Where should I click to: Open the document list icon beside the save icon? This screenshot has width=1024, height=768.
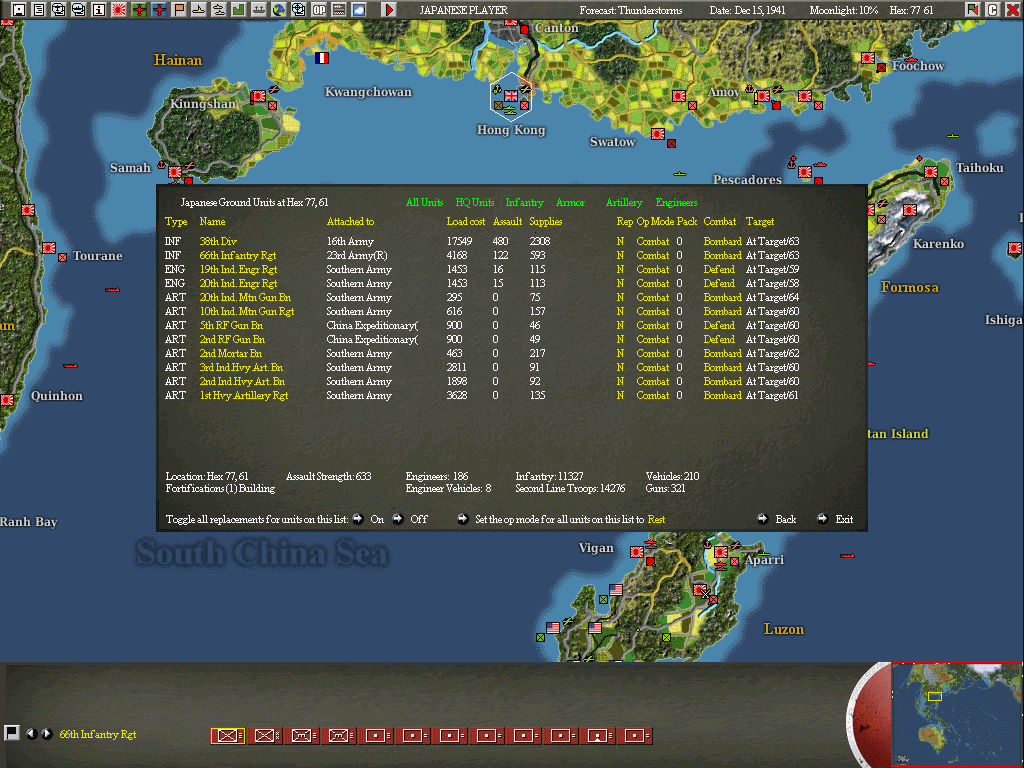click(x=39, y=10)
